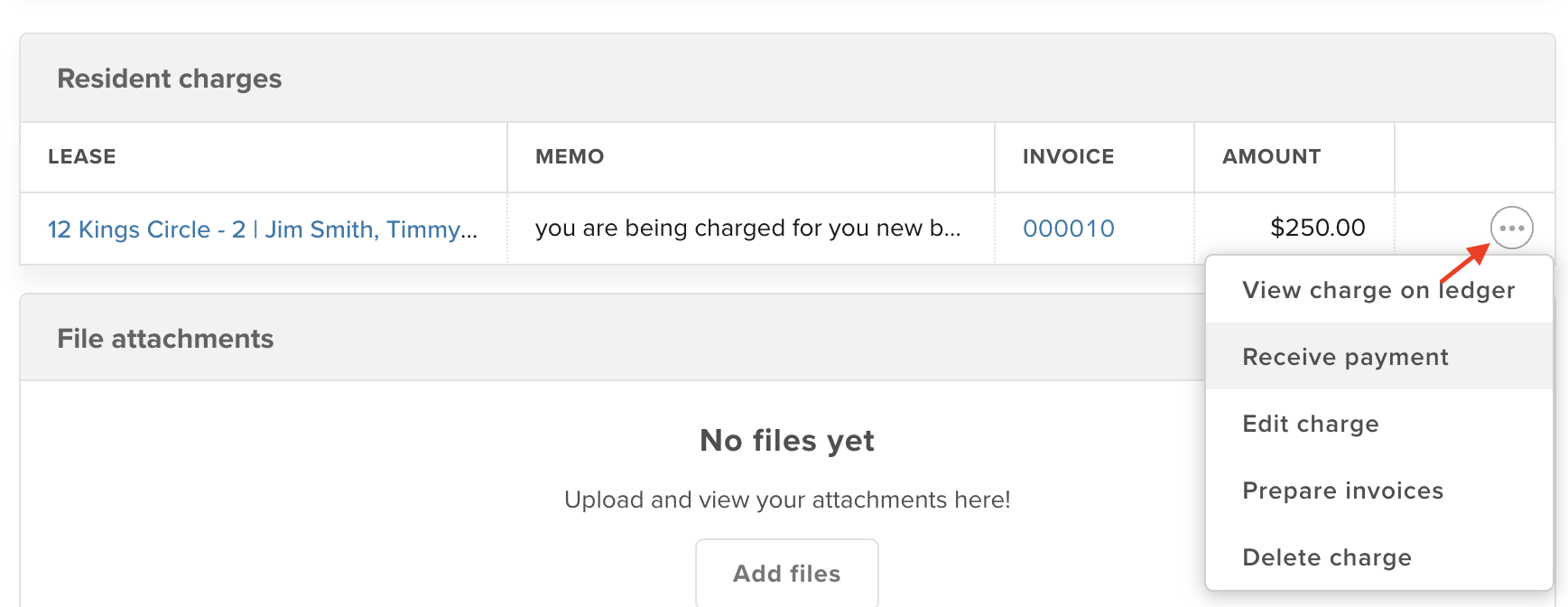The width and height of the screenshot is (1568, 607).
Task: Click the $250.00 amount cell
Action: (x=1317, y=228)
